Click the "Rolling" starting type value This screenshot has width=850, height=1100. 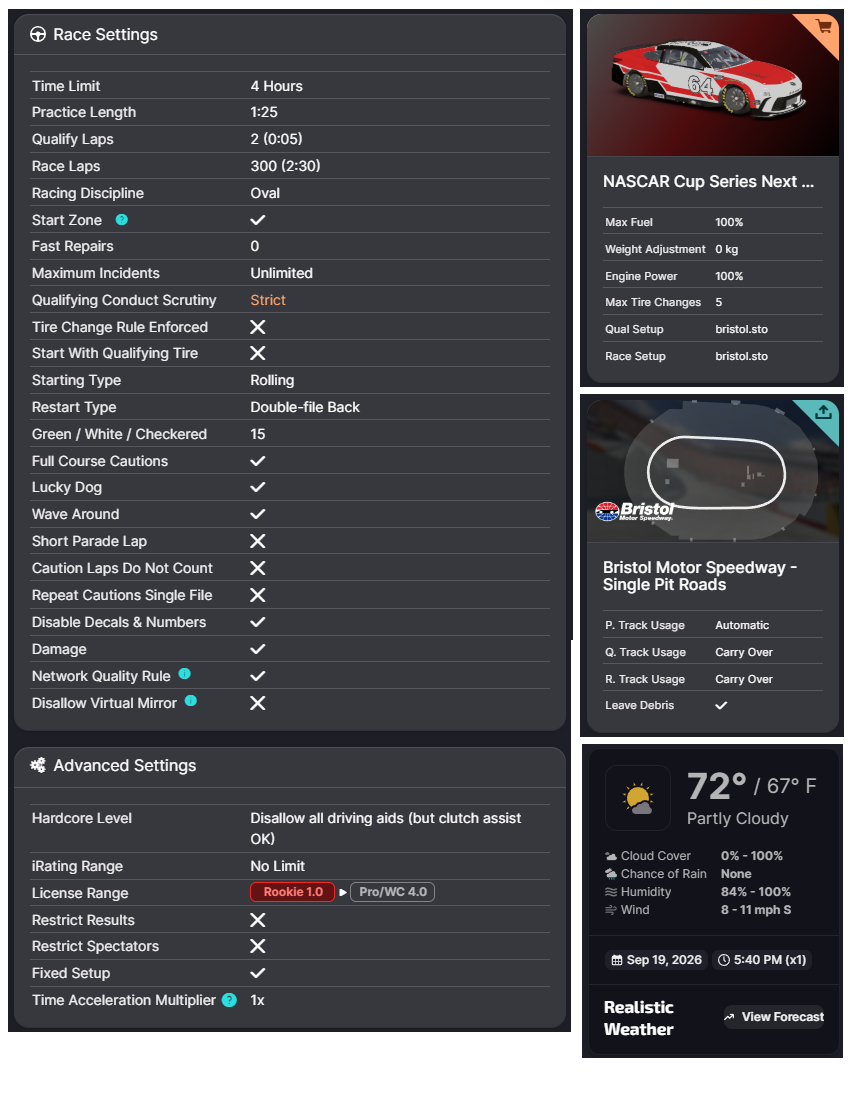(272, 380)
